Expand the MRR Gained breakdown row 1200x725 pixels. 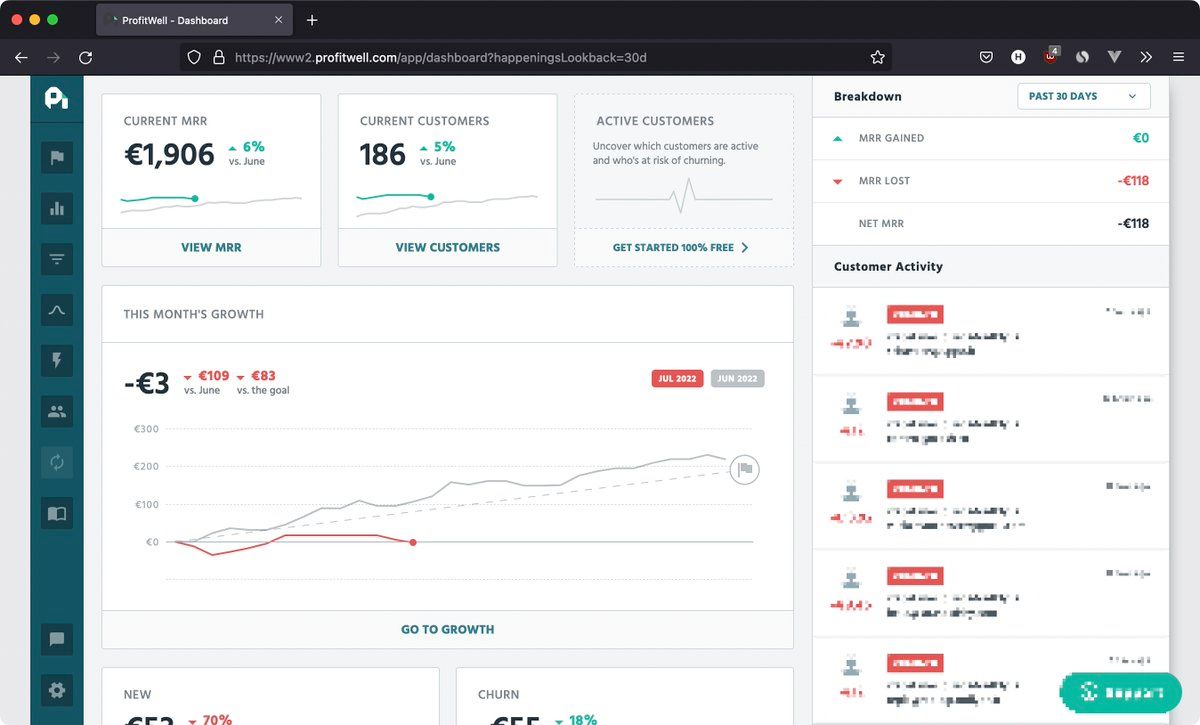[990, 138]
